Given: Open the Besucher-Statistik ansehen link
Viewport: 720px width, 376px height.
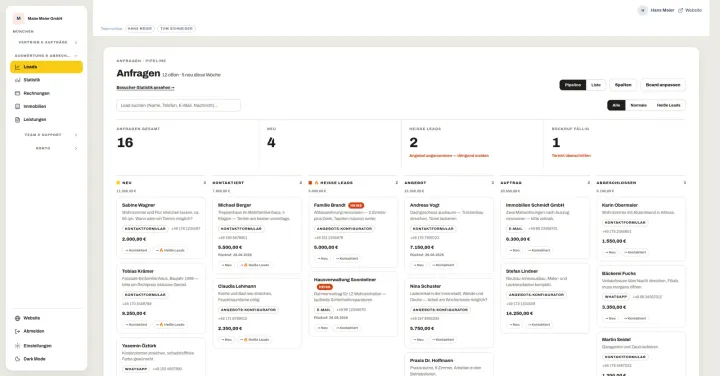Looking at the screenshot, I should click(145, 88).
